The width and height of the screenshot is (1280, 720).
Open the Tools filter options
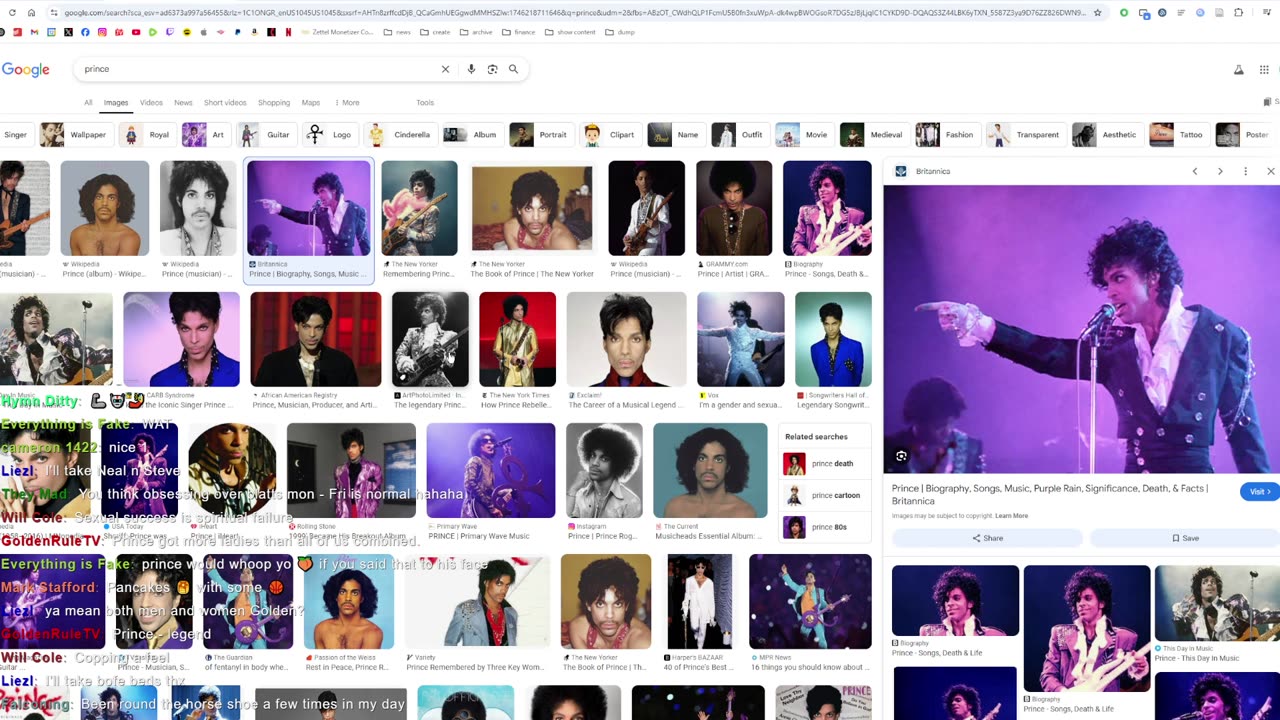click(x=425, y=103)
